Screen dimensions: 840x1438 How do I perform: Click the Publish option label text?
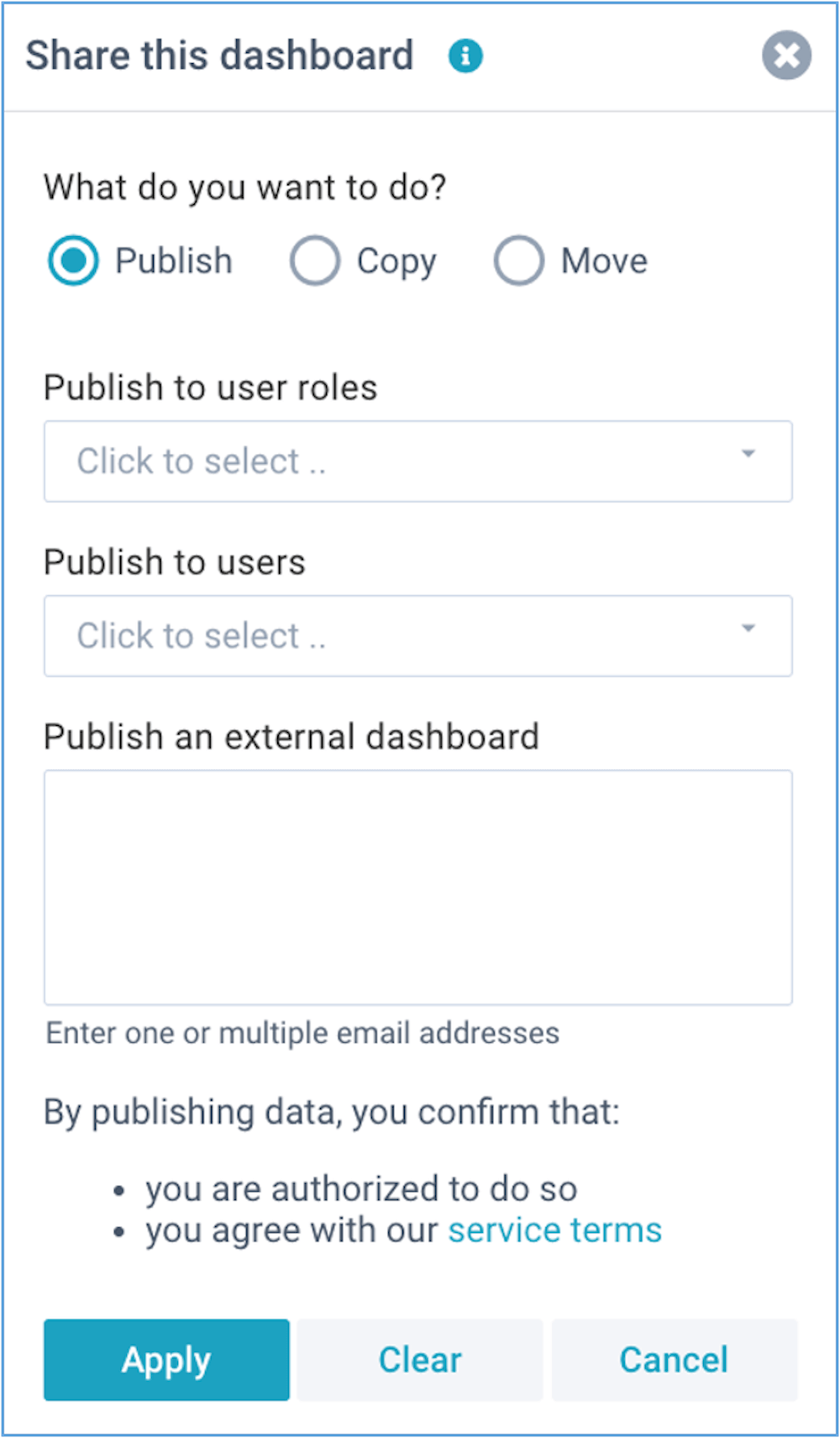coord(173,261)
